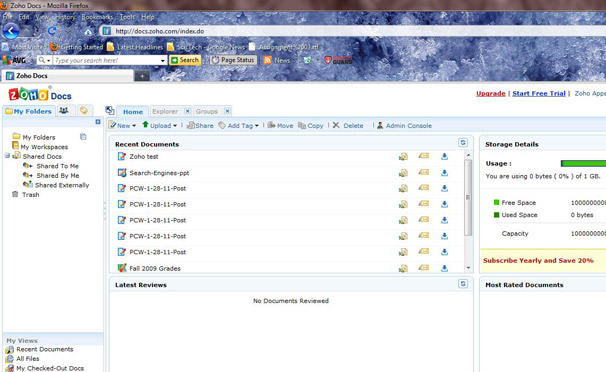Click the Firefox back arrow button
Image resolution: width=606 pixels, height=372 pixels.
[11, 31]
